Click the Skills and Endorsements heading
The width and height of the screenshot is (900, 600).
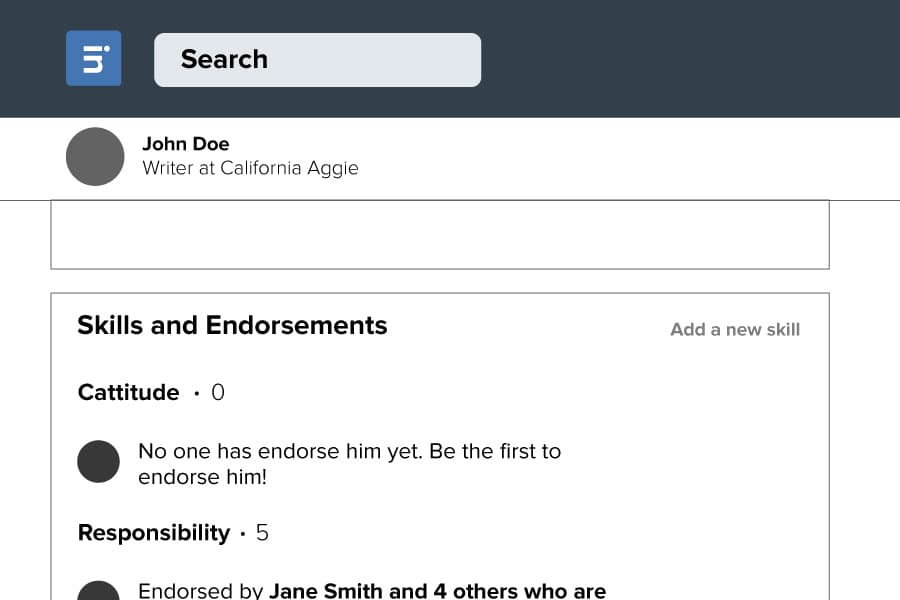tap(232, 326)
